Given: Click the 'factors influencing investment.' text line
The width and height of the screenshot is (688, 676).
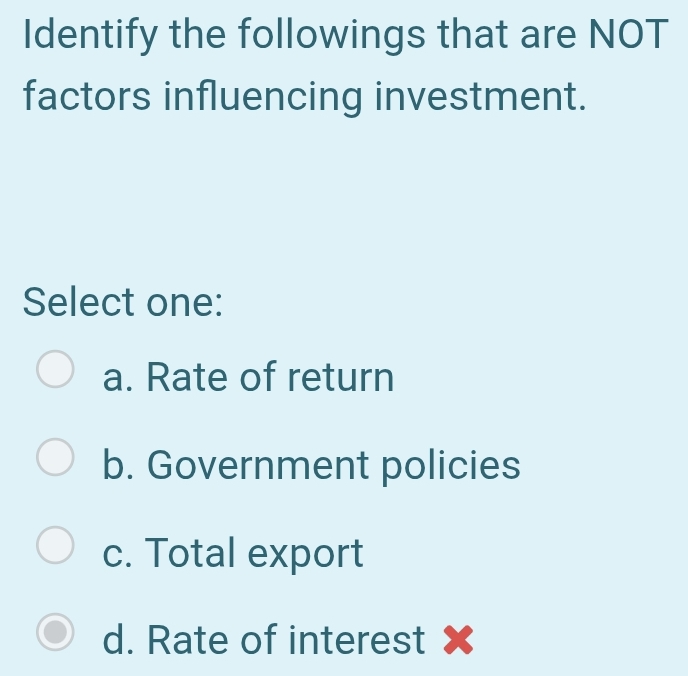Looking at the screenshot, I should pos(303,97).
